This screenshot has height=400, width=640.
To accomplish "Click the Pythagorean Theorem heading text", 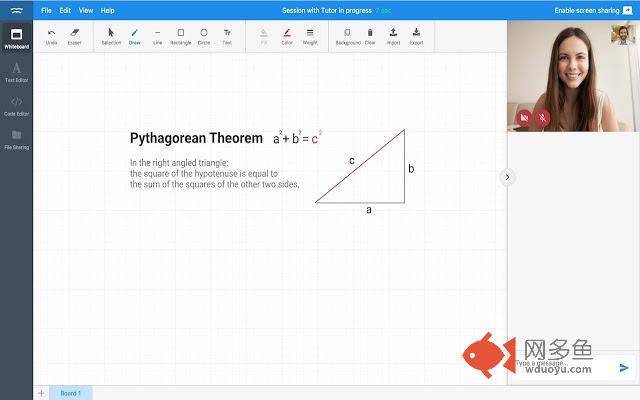I will (x=196, y=138).
